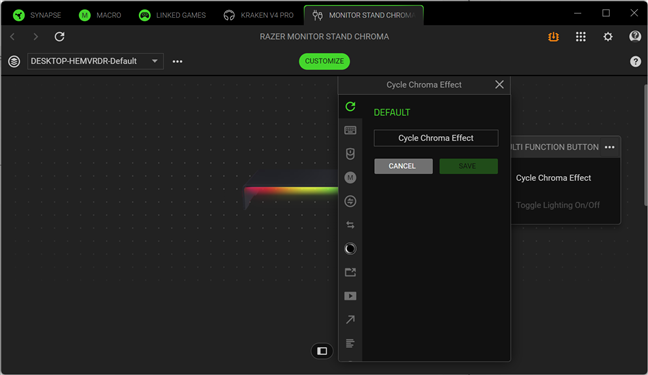Select the Default reset function icon

tap(350, 107)
